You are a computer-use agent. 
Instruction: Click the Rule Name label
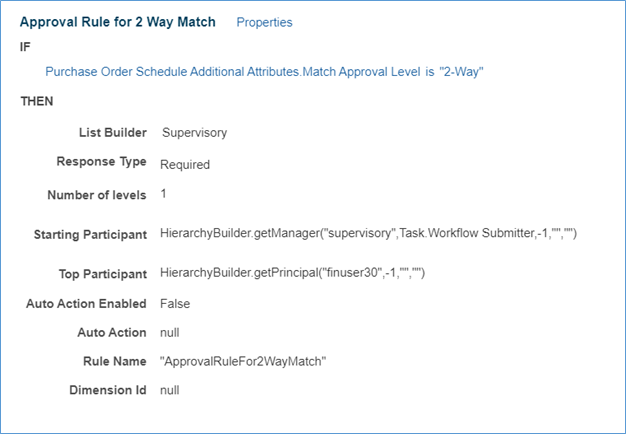[115, 361]
